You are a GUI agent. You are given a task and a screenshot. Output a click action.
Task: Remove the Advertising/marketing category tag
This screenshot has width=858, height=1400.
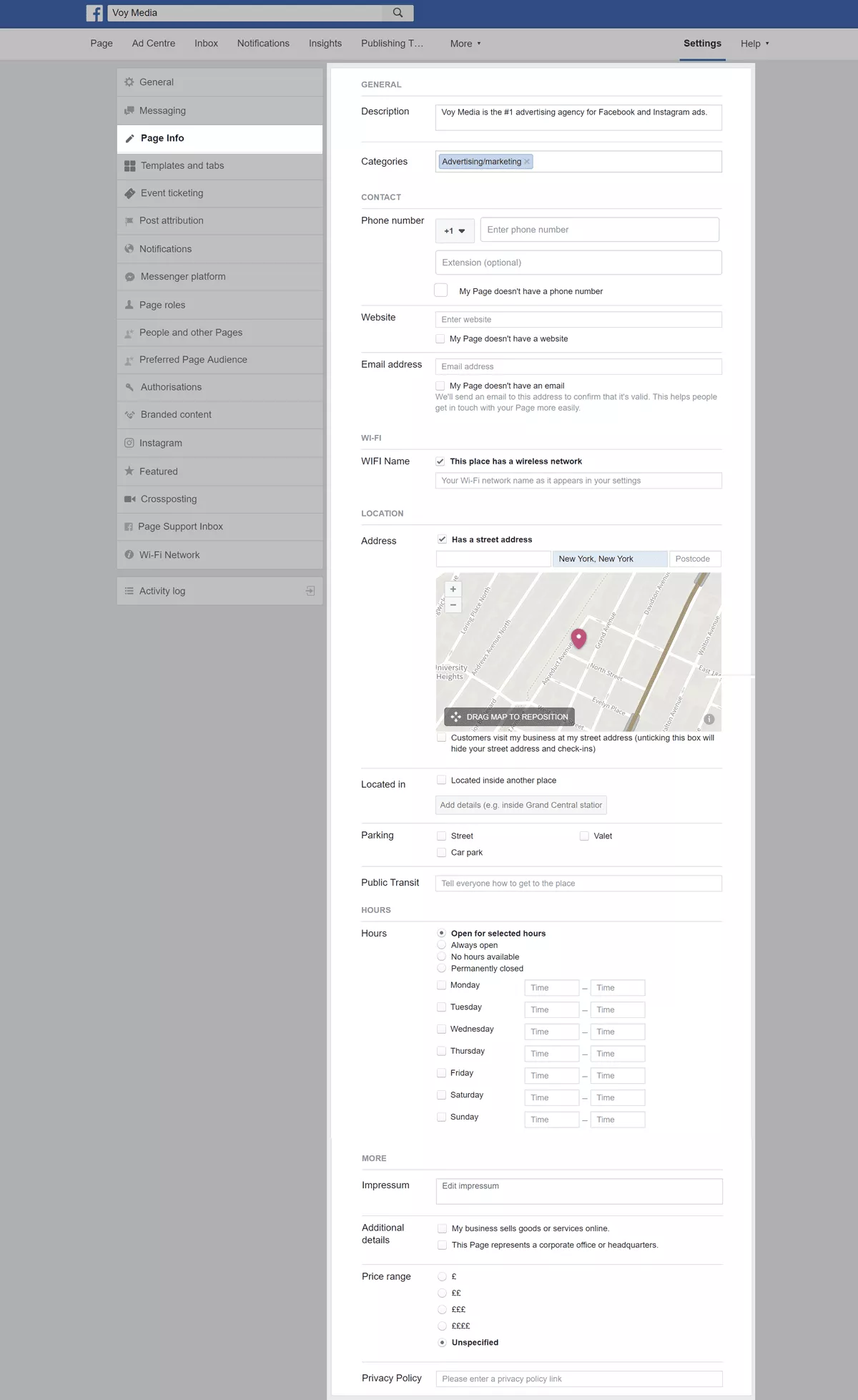527,162
